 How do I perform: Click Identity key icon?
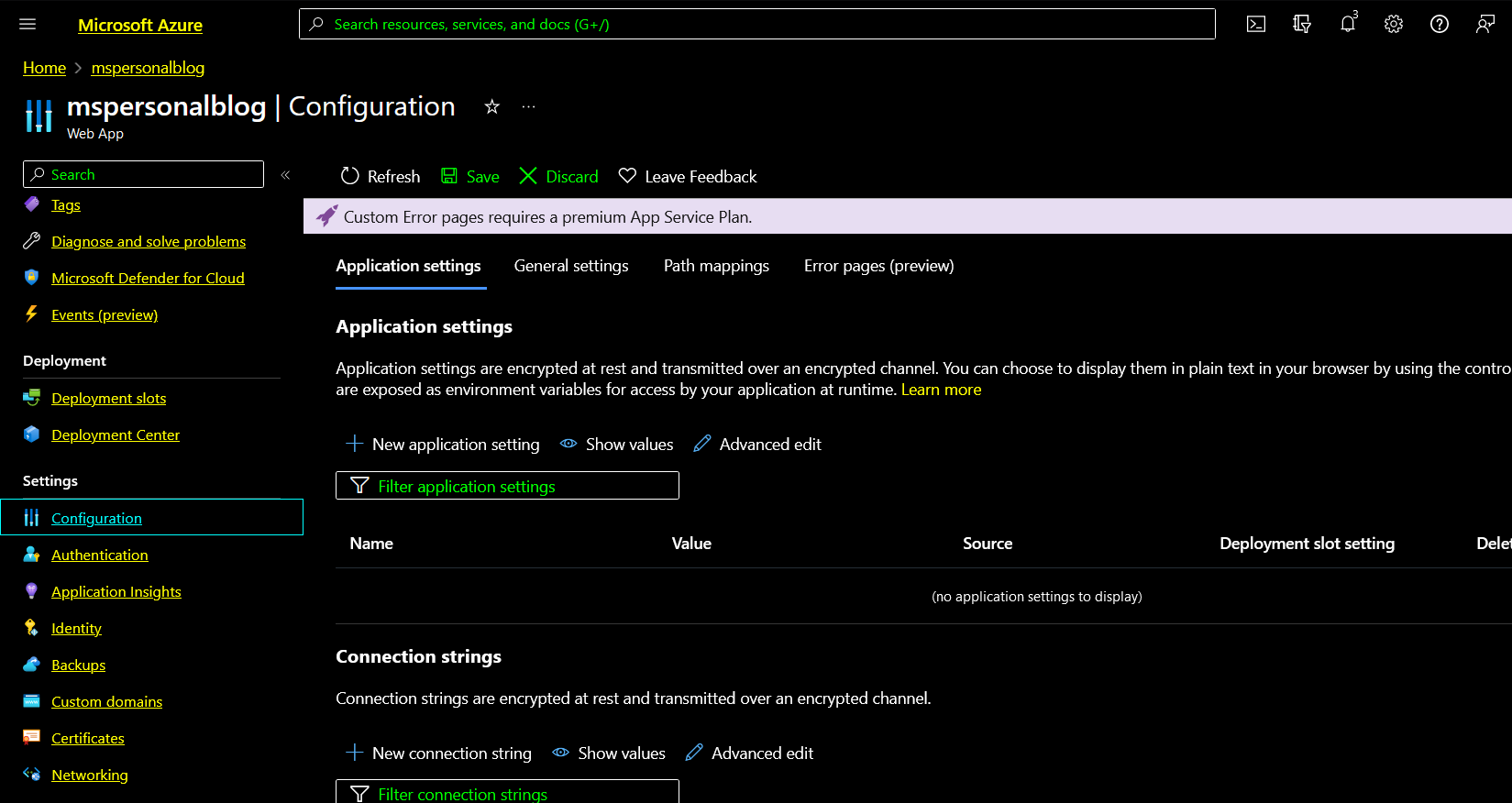tap(32, 628)
